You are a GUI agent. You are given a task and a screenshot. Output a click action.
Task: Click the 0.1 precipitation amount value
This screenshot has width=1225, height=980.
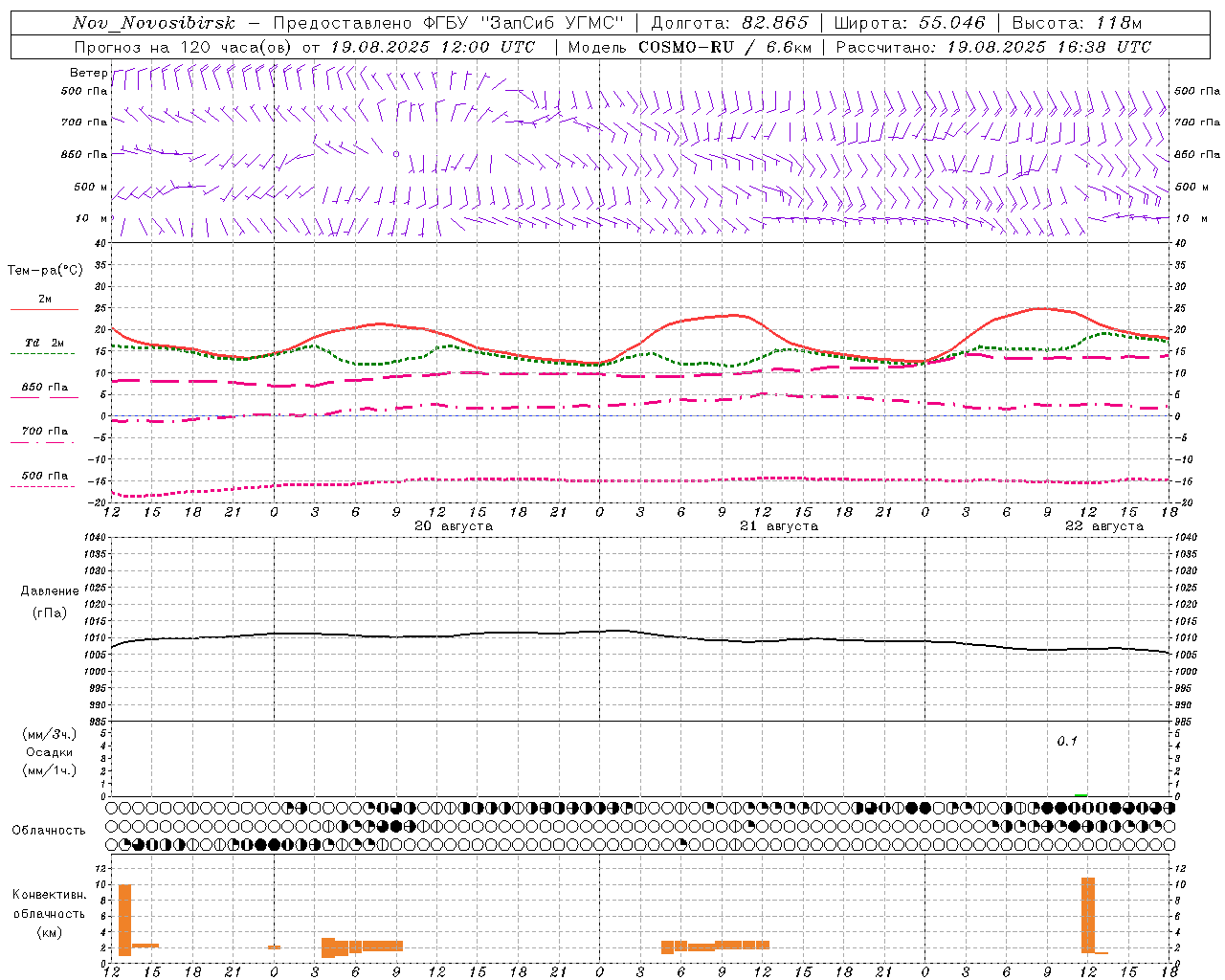[x=1067, y=742]
